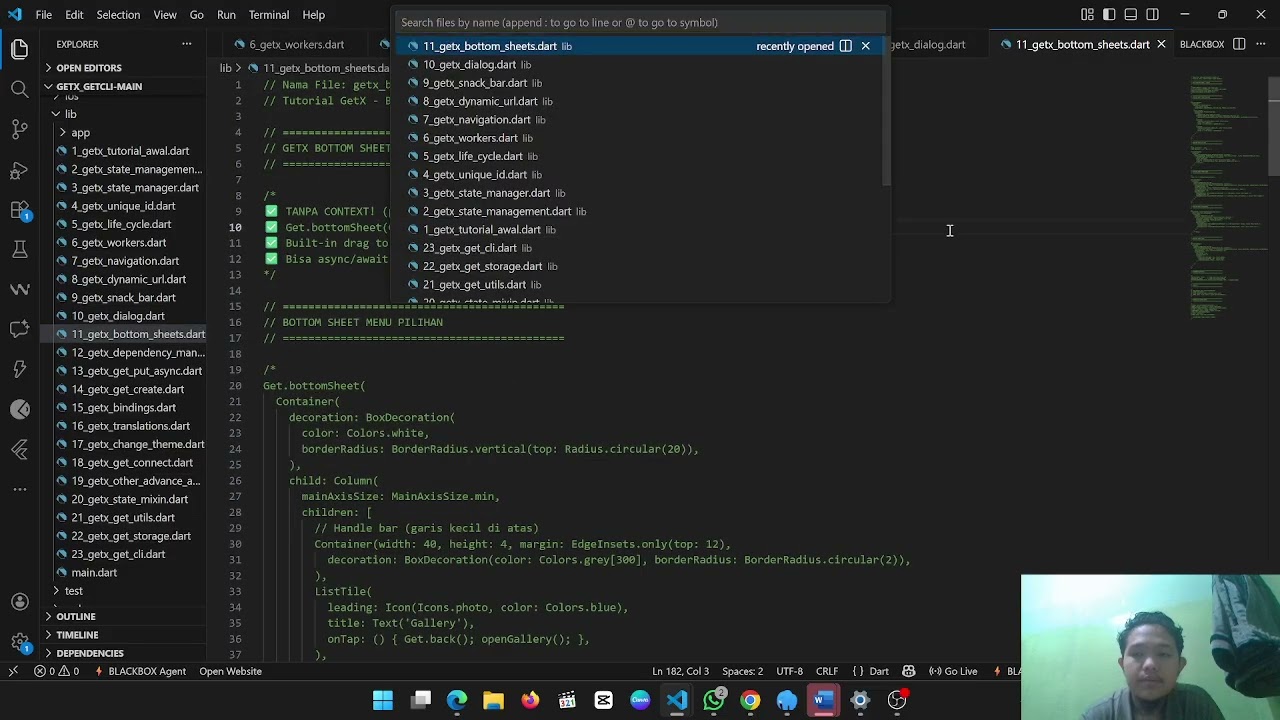Open the Search view in activity bar
This screenshot has height=720, width=1280.
point(19,89)
